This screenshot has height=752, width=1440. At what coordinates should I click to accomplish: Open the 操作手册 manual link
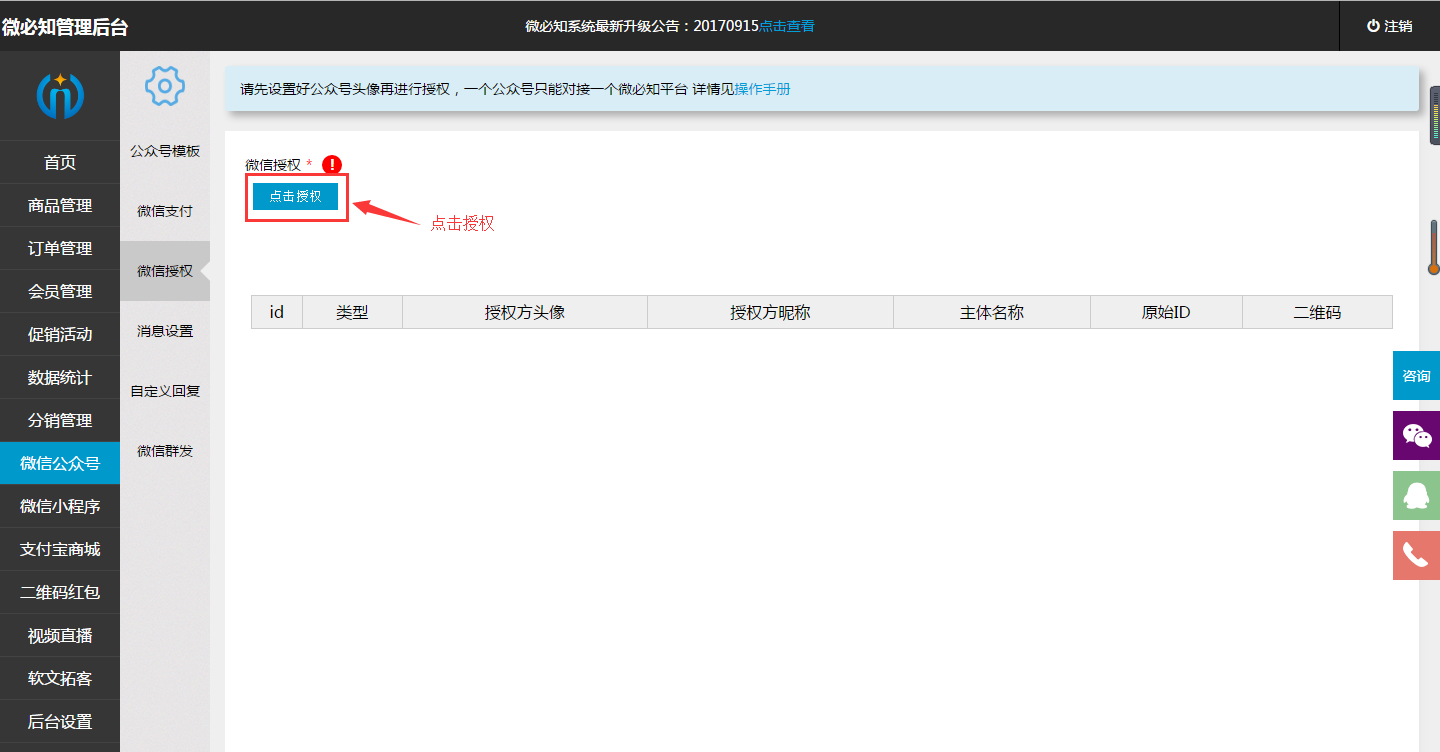(x=763, y=89)
